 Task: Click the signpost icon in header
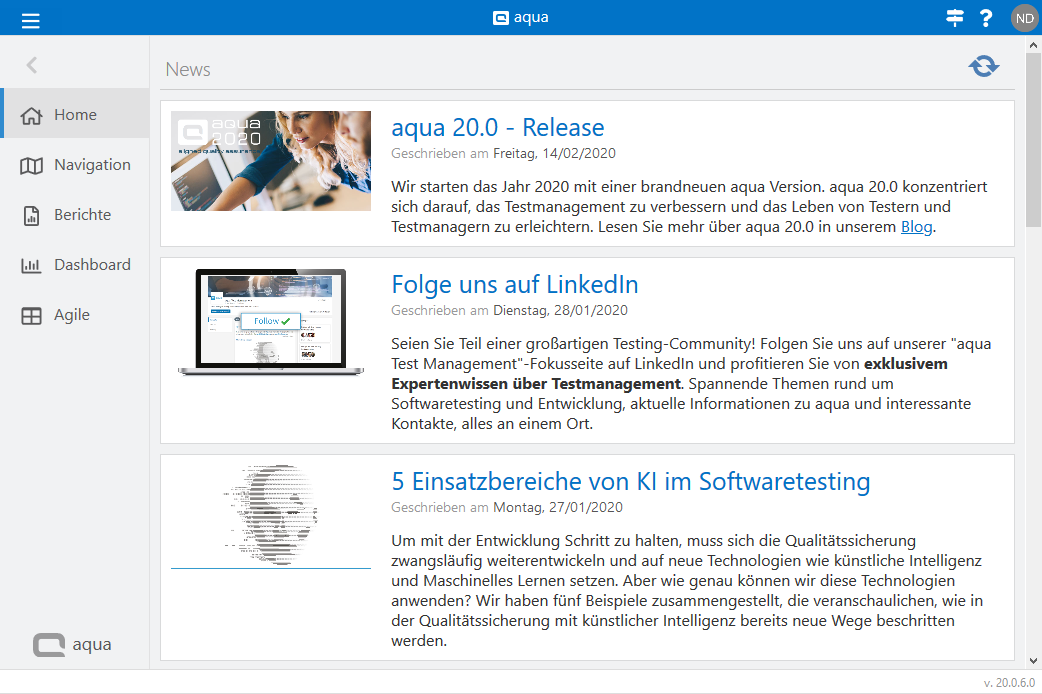point(955,17)
